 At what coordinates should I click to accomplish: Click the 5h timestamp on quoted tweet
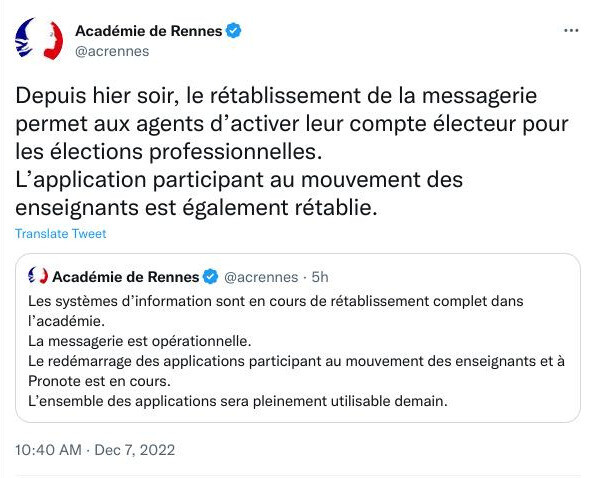click(x=320, y=277)
